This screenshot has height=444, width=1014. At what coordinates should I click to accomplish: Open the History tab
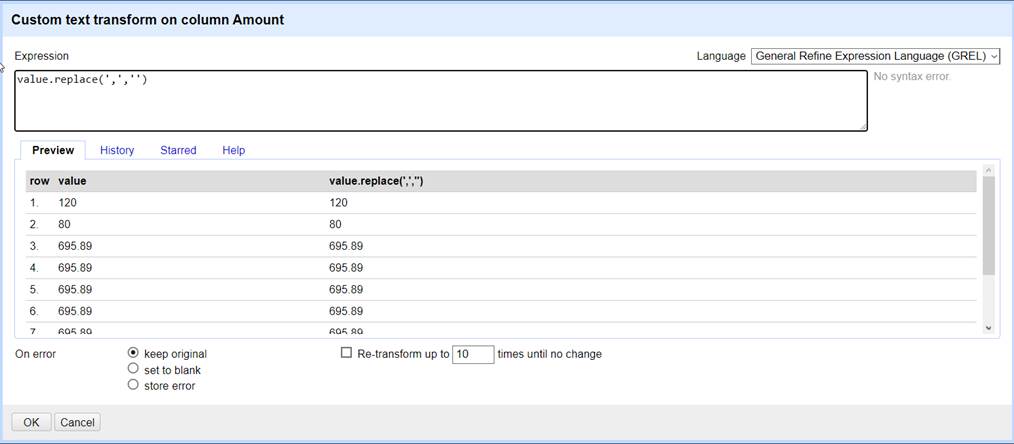click(117, 150)
